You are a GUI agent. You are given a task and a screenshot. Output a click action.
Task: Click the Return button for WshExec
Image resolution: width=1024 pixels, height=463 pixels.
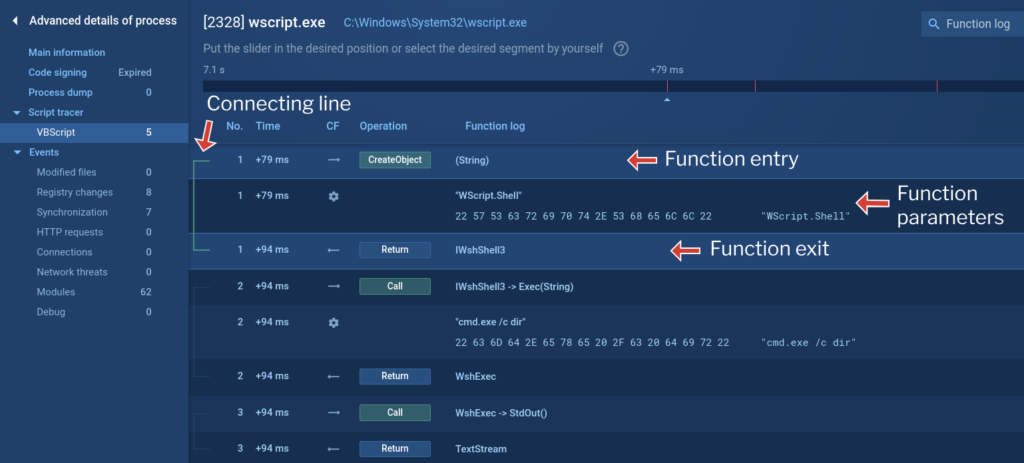pyautogui.click(x=394, y=376)
